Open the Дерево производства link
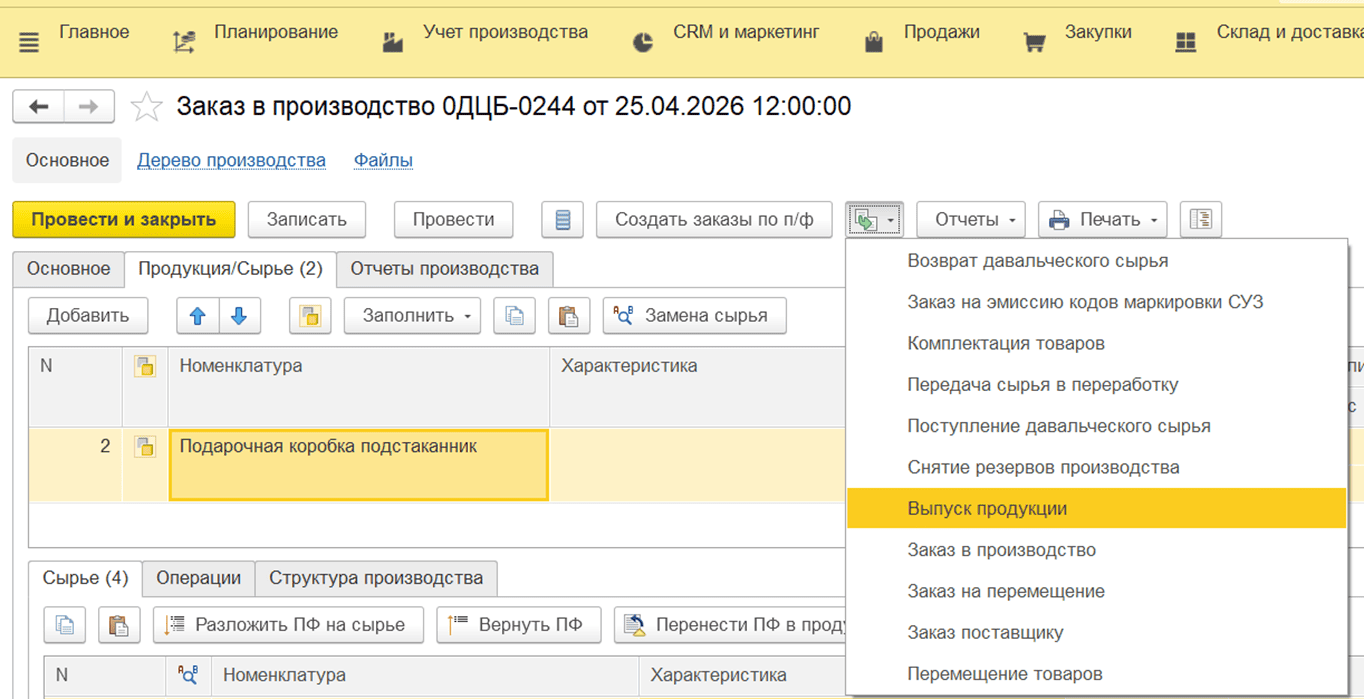The height and width of the screenshot is (699, 1364). (231, 160)
